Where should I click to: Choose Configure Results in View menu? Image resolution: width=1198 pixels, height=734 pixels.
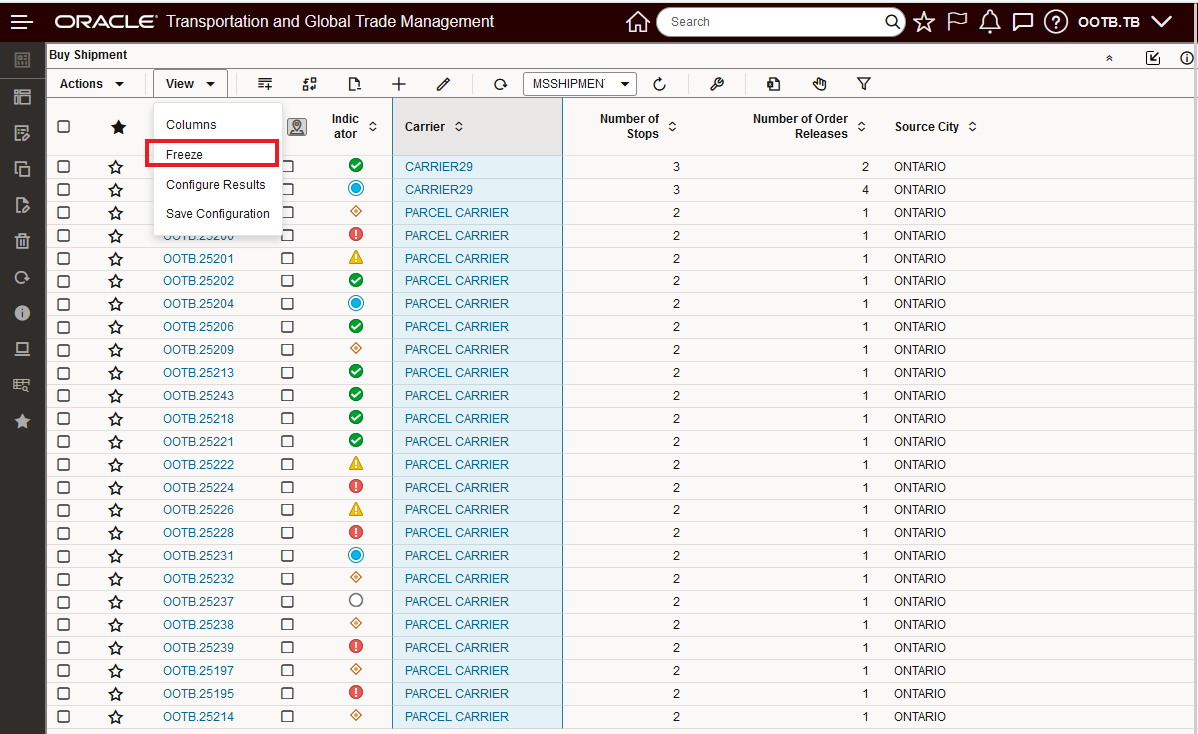(x=215, y=185)
